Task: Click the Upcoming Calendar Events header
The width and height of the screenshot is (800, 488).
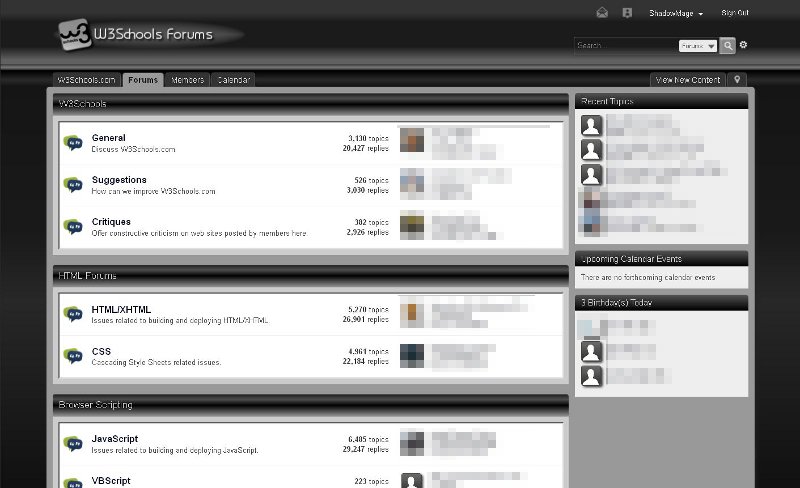Action: pyautogui.click(x=661, y=259)
